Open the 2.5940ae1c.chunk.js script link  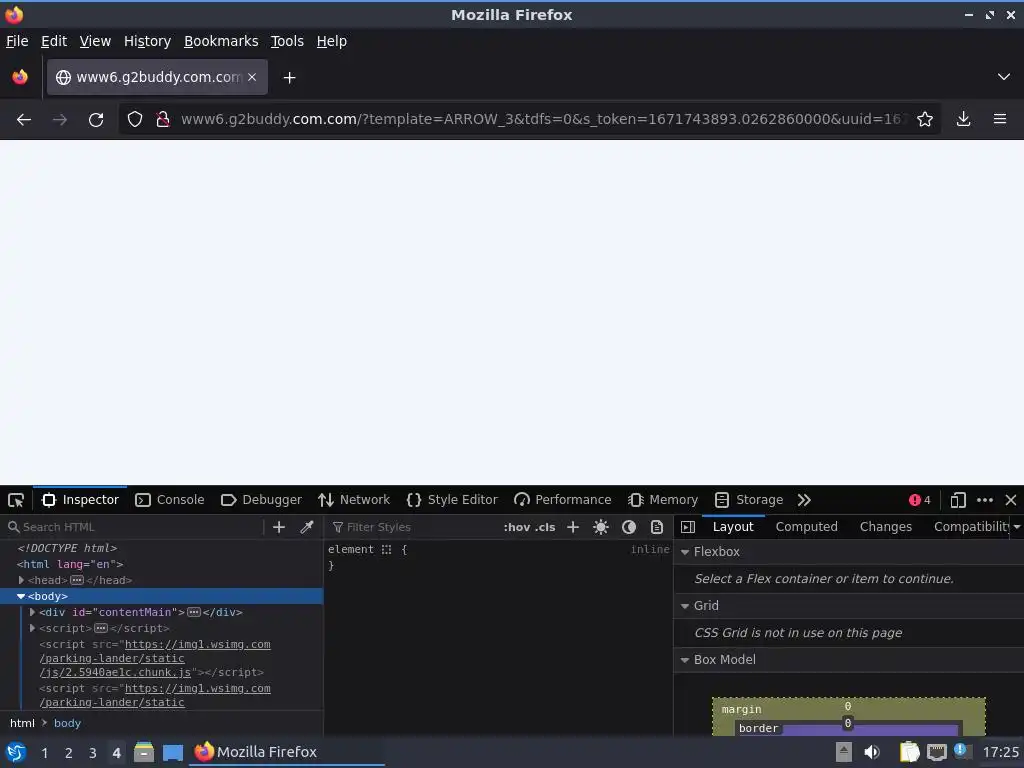coord(155,658)
